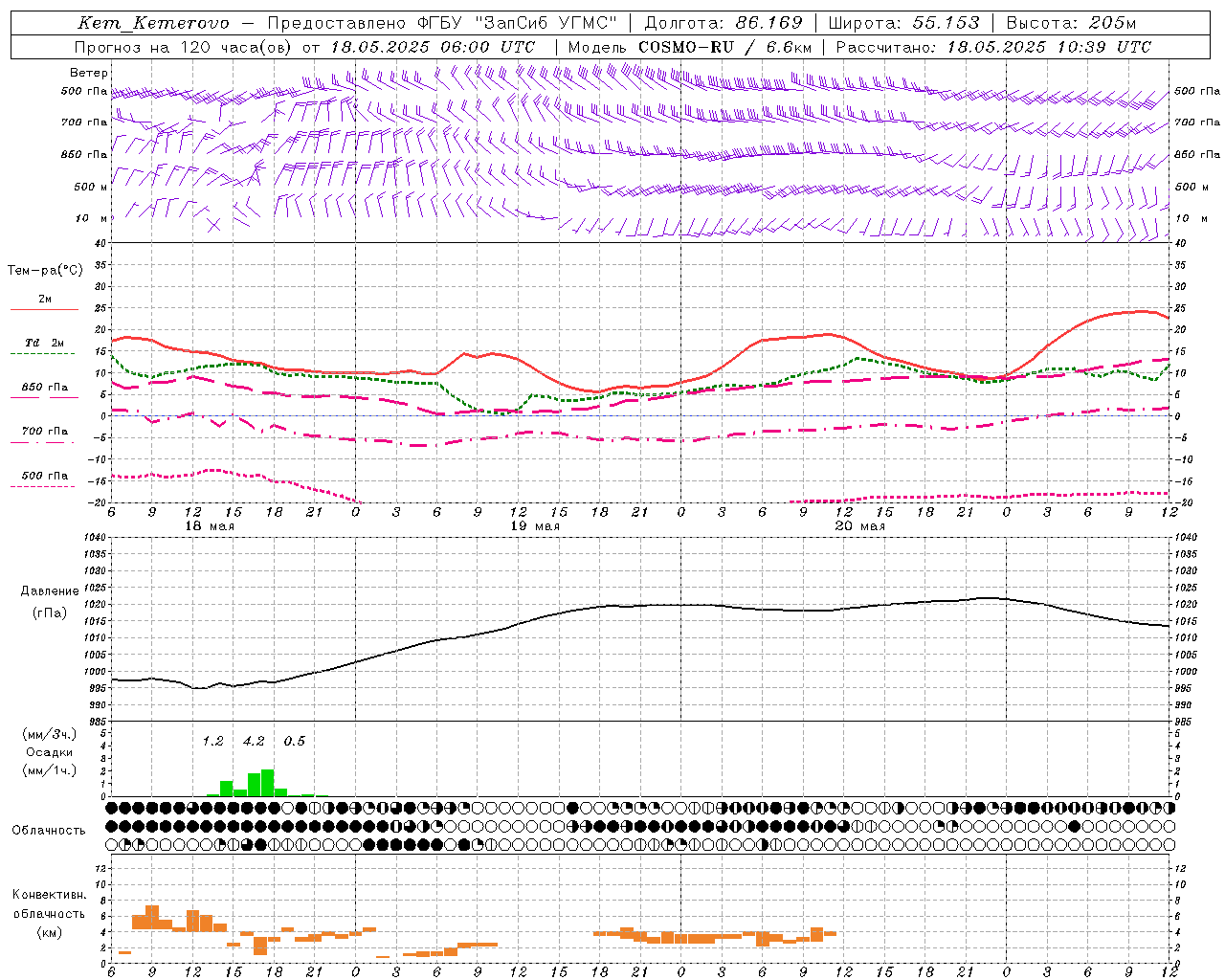Click the 20 мая date label

click(859, 526)
